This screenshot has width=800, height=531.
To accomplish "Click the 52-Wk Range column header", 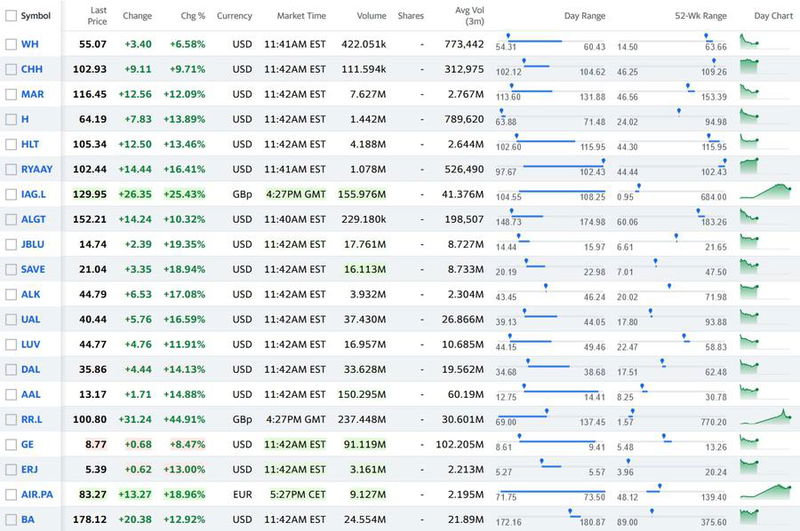I will [x=701, y=16].
